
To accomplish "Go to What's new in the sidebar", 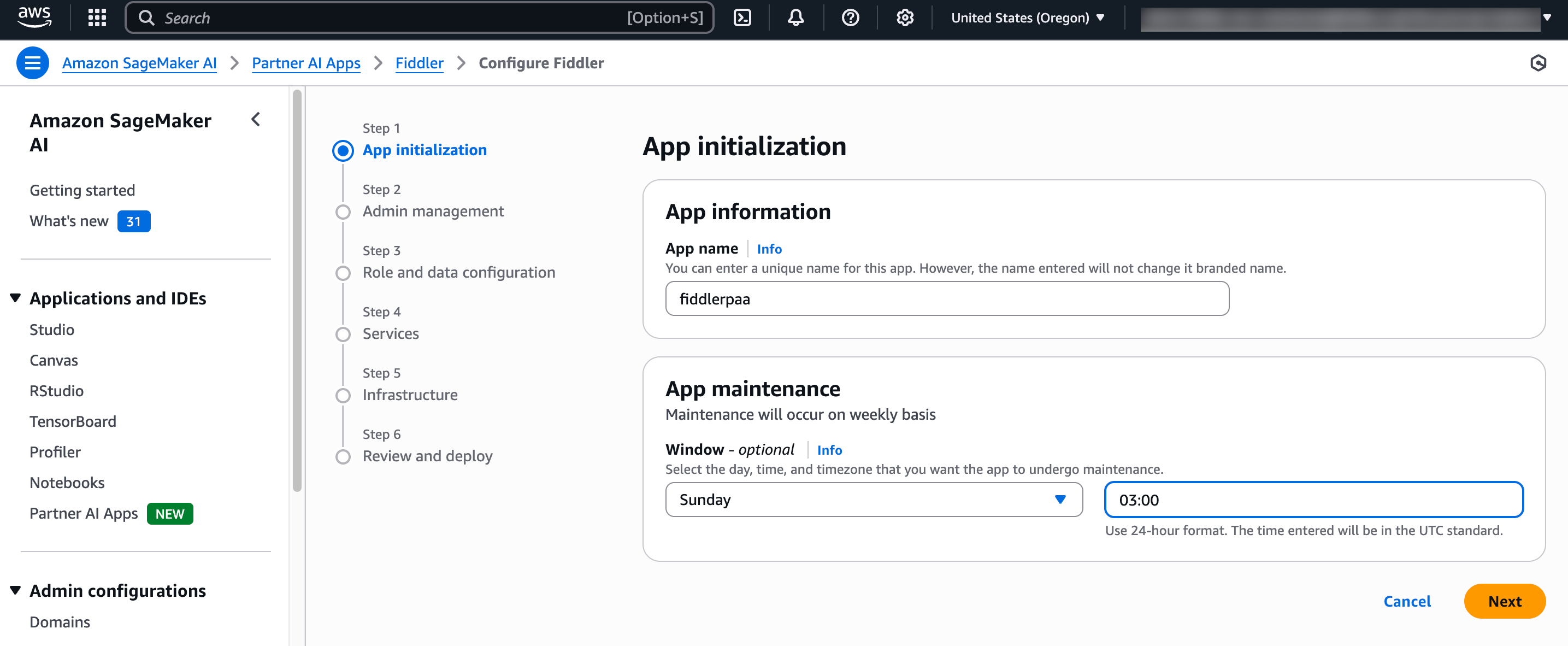I will coord(68,221).
